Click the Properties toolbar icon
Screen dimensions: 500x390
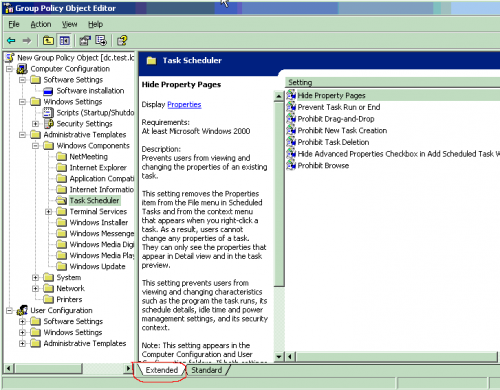pyautogui.click(x=85, y=41)
